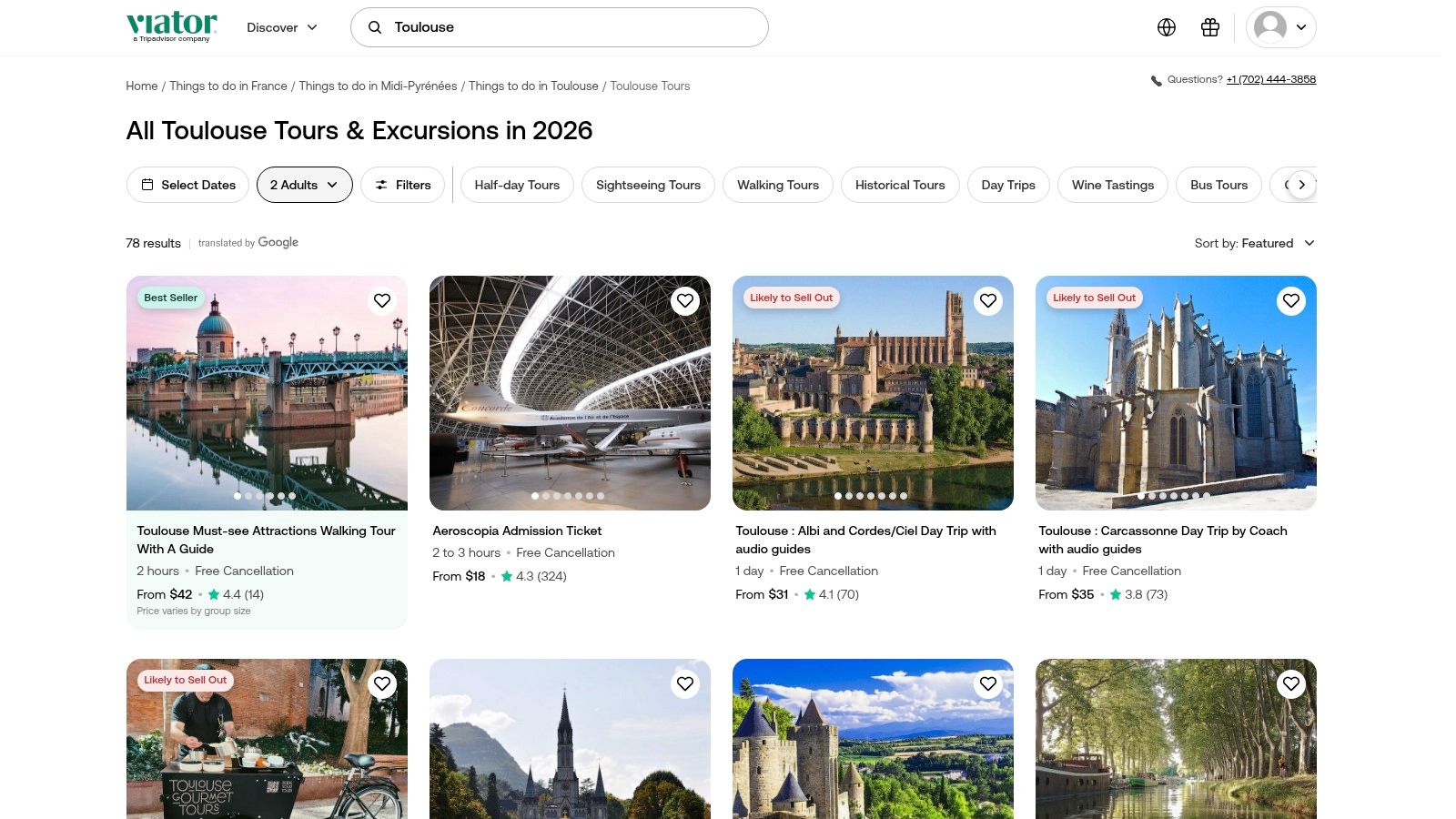Image resolution: width=1456 pixels, height=819 pixels.
Task: Save Toulouse Must-see Attractions Walking Tour to wishlist
Action: (382, 300)
